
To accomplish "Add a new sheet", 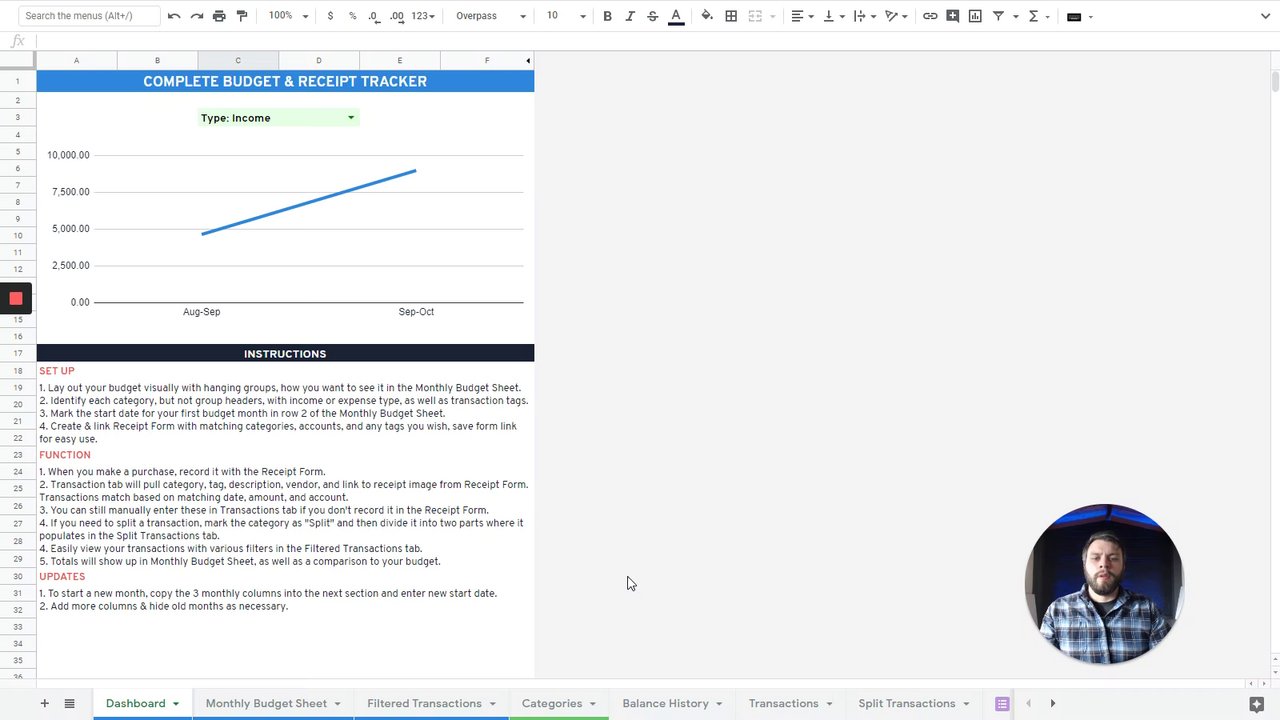I will coord(44,703).
